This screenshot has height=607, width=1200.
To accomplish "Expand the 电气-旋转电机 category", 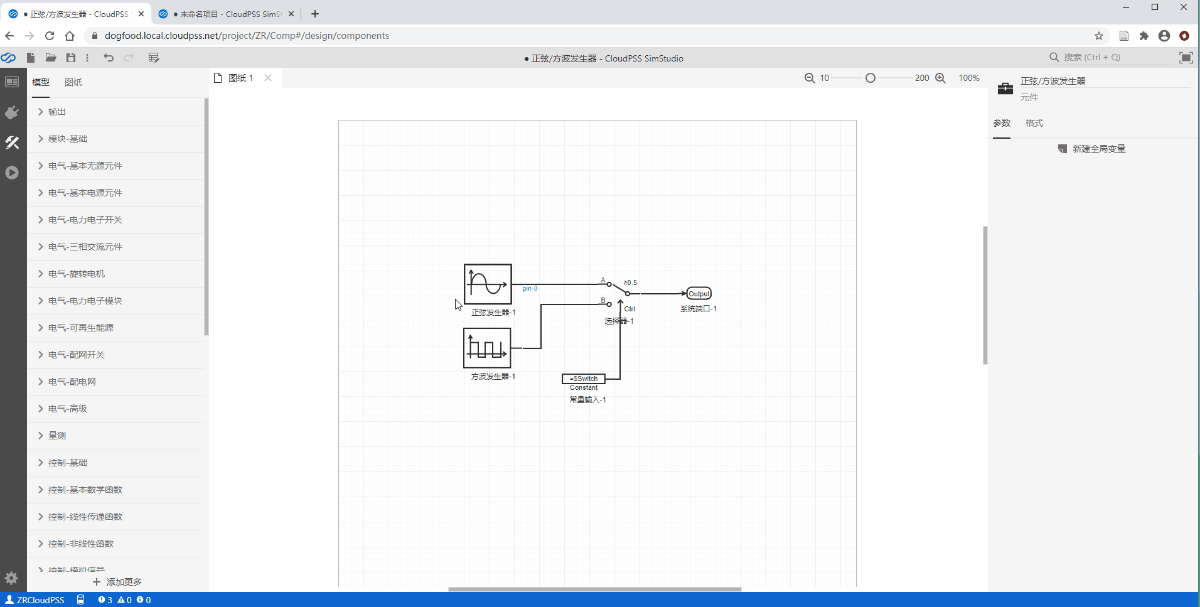I will [x=117, y=274].
